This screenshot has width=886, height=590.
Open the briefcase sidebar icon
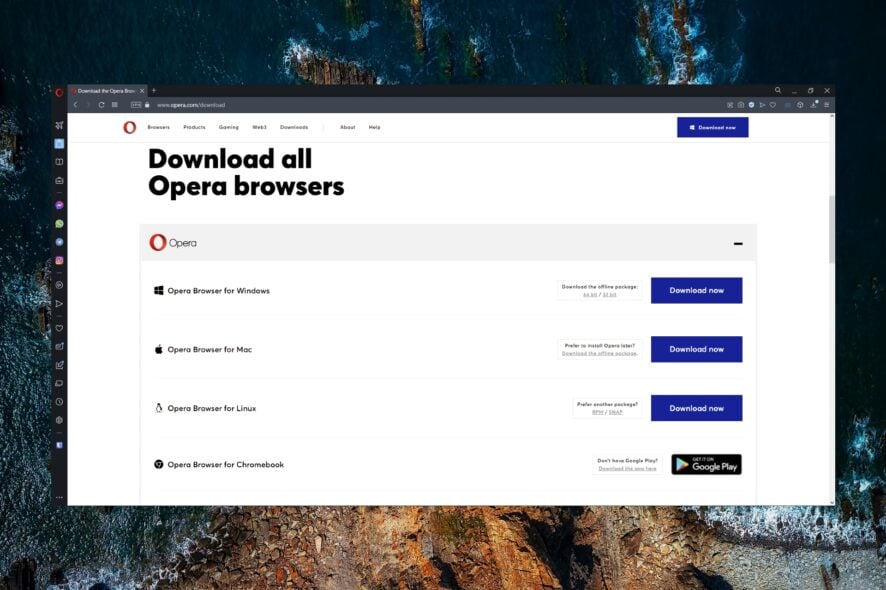click(x=59, y=181)
